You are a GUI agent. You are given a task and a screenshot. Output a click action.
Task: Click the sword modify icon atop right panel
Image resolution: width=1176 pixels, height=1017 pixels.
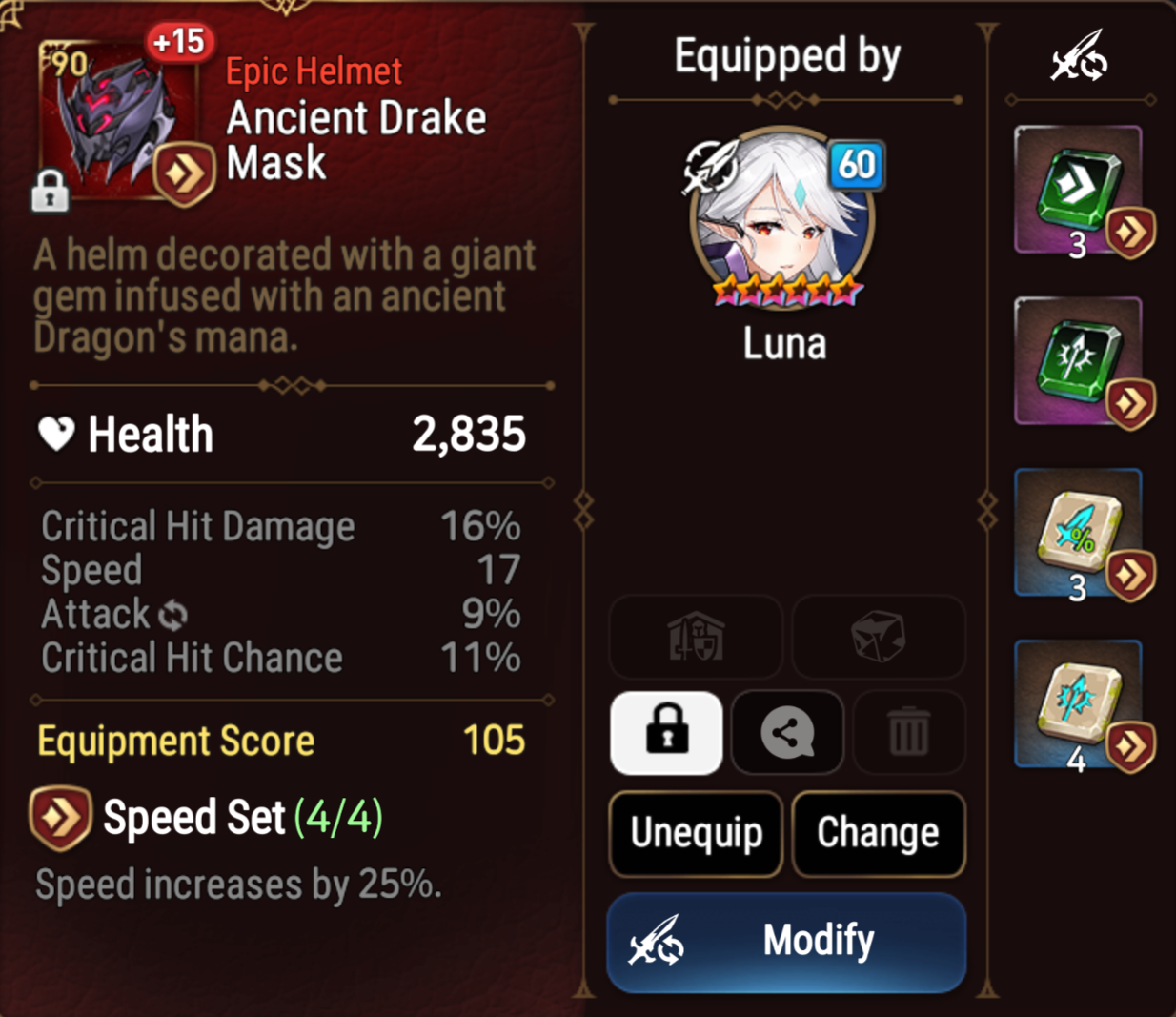pyautogui.click(x=1080, y=57)
